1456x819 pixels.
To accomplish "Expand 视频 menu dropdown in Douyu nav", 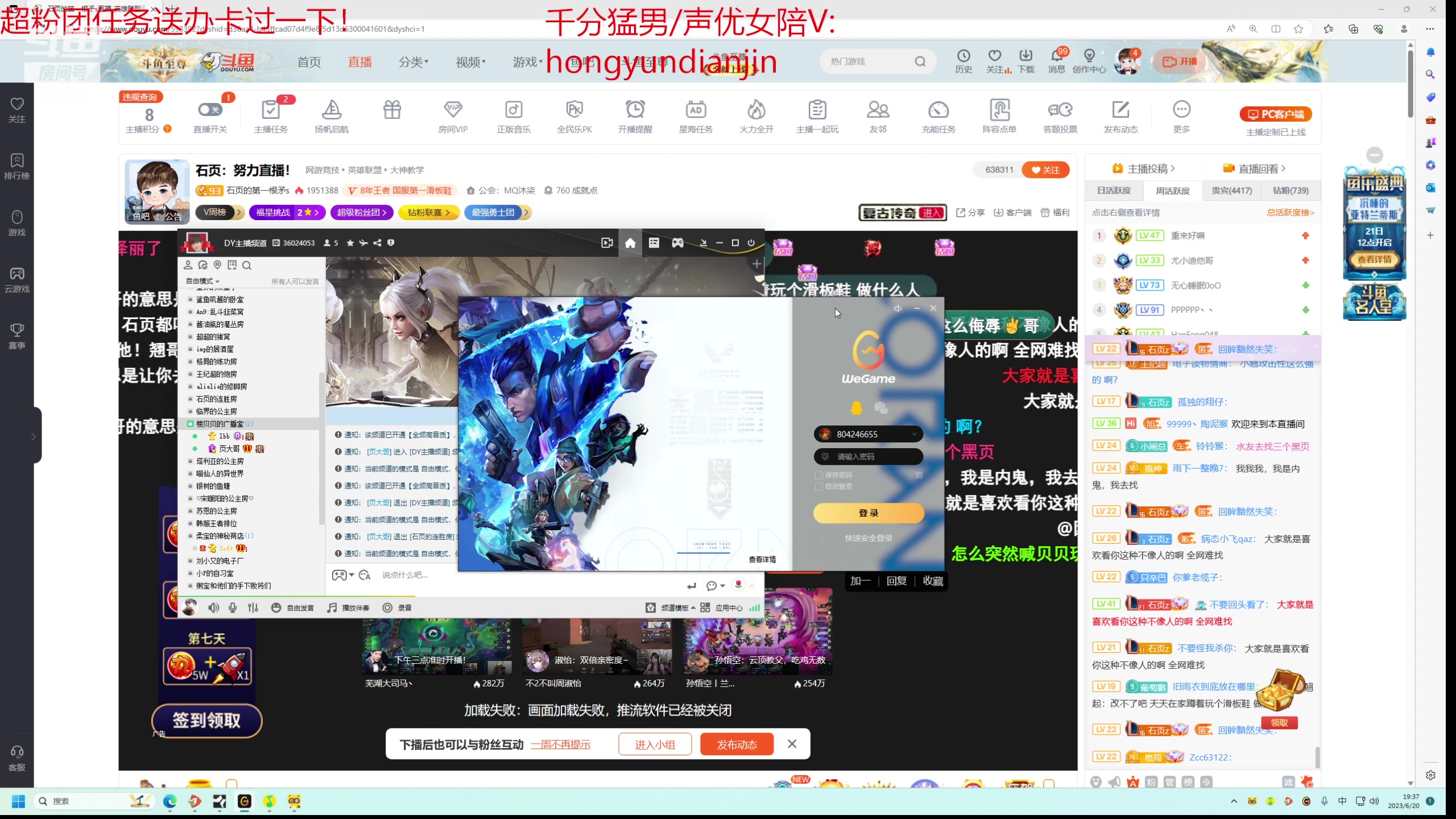I will pyautogui.click(x=470, y=61).
